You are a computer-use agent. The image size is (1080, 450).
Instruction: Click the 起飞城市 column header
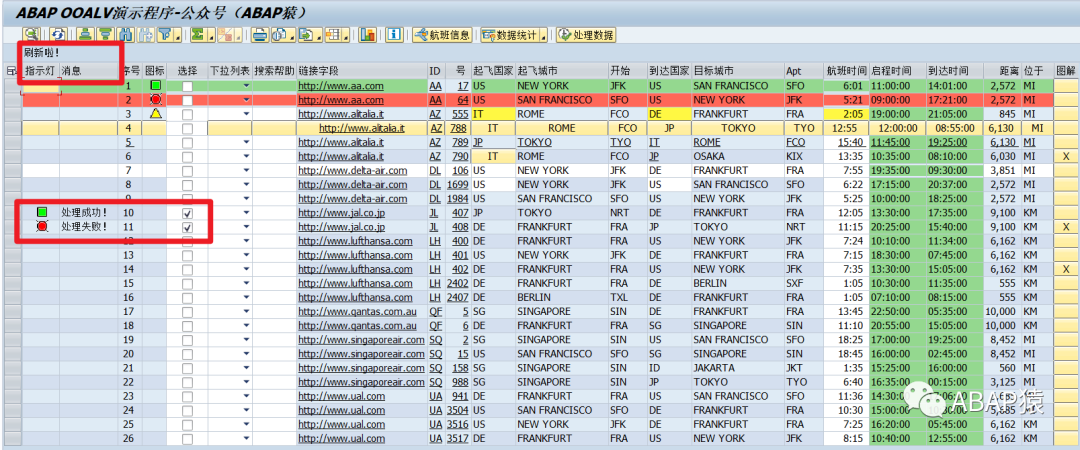tap(561, 70)
